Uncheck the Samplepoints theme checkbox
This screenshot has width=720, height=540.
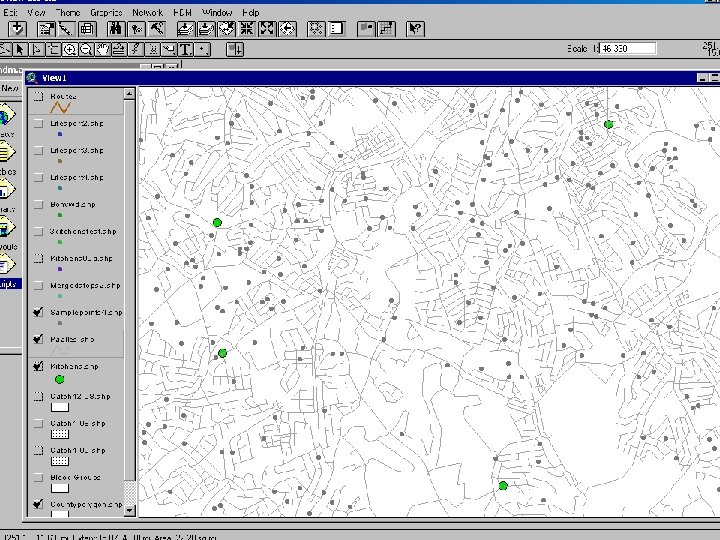pyautogui.click(x=39, y=312)
